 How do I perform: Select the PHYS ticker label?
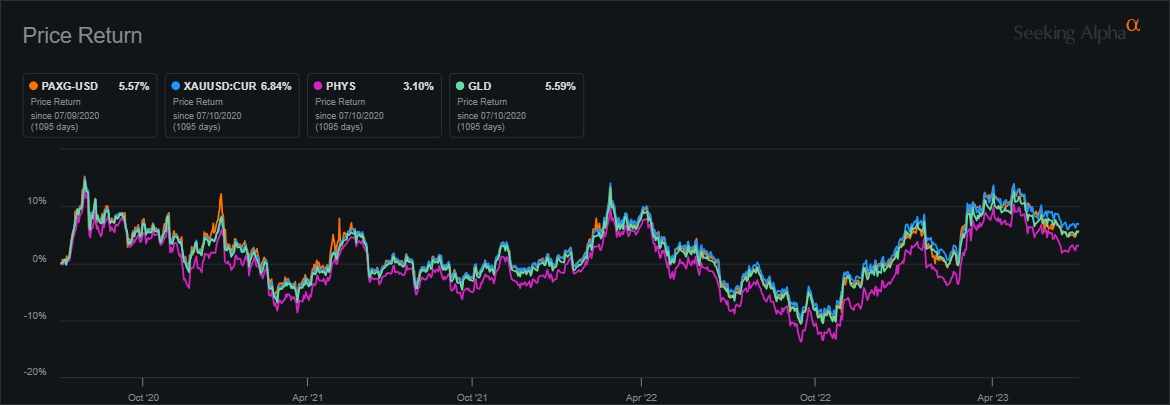pyautogui.click(x=340, y=87)
